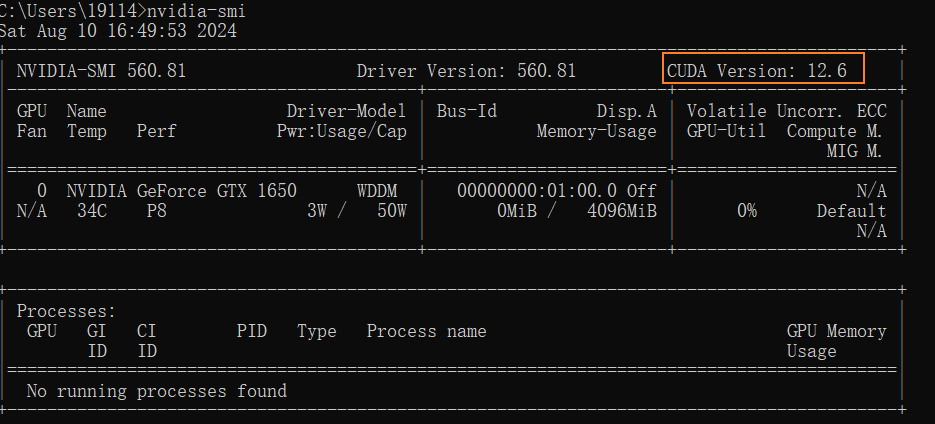Click the MIG M. header

854,151
